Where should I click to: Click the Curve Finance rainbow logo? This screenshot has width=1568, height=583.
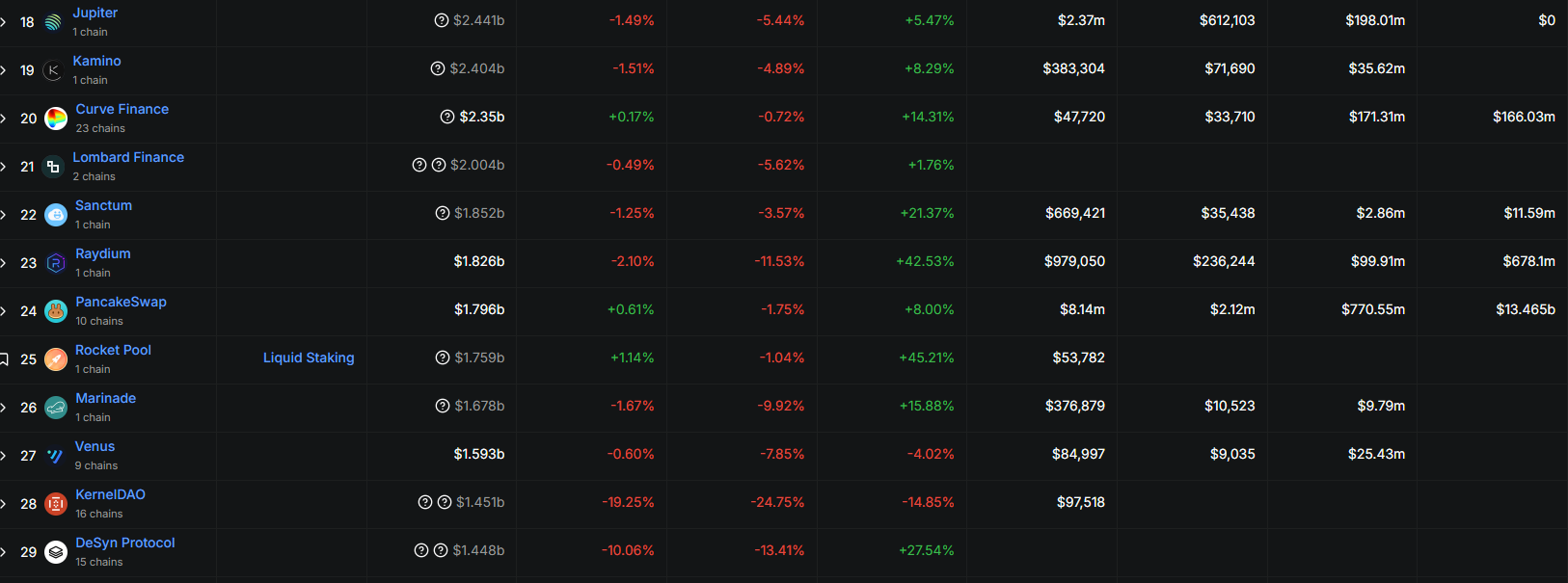pos(56,119)
